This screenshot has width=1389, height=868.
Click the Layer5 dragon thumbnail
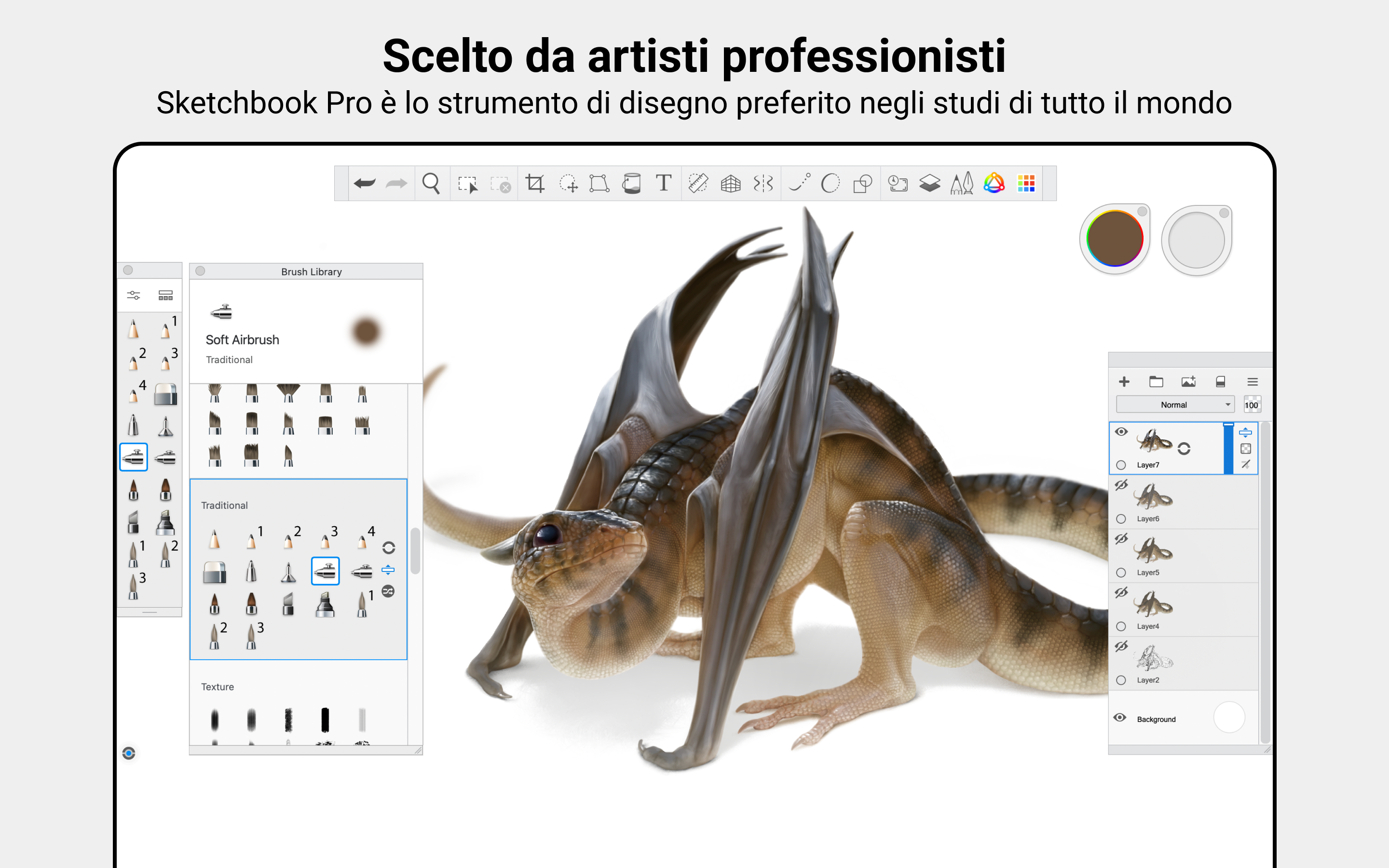(1153, 550)
